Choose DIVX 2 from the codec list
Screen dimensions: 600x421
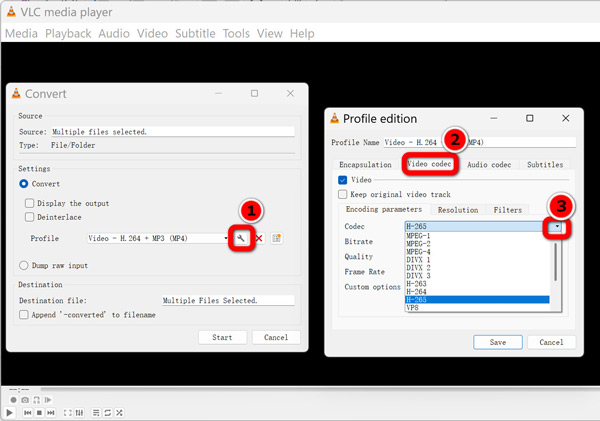pyautogui.click(x=477, y=268)
